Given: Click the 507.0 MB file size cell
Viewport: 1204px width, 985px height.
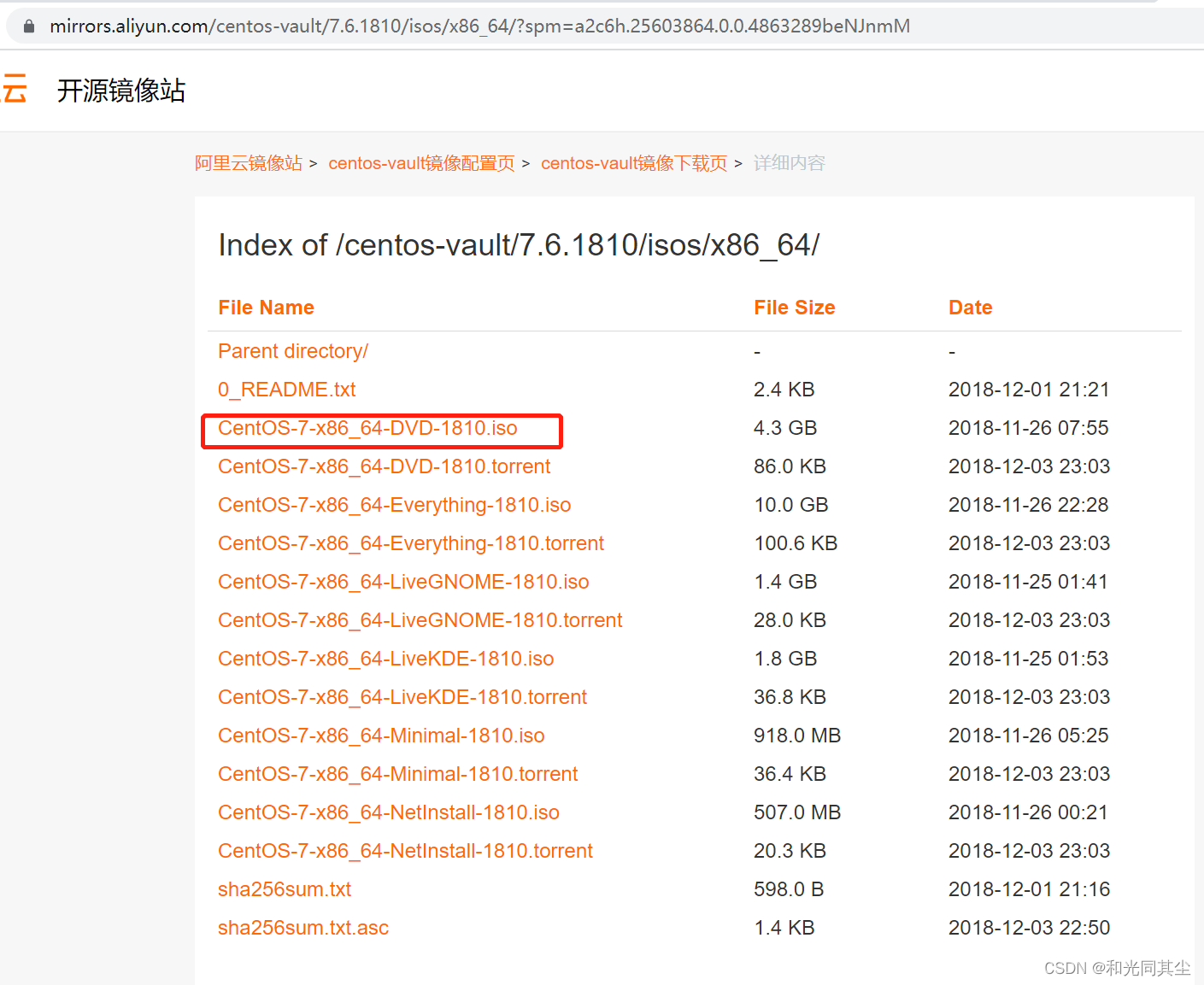Looking at the screenshot, I should pyautogui.click(x=797, y=812).
